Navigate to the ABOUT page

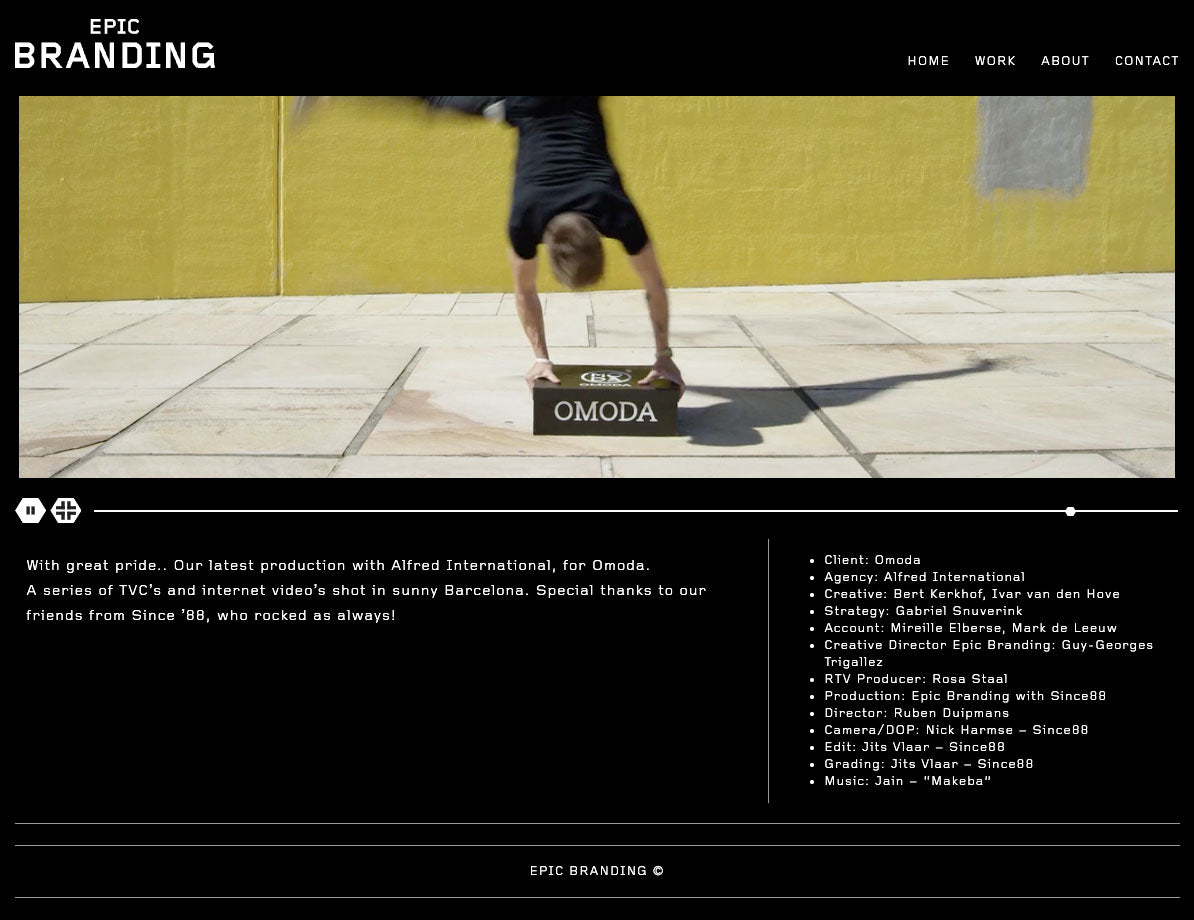point(1065,61)
